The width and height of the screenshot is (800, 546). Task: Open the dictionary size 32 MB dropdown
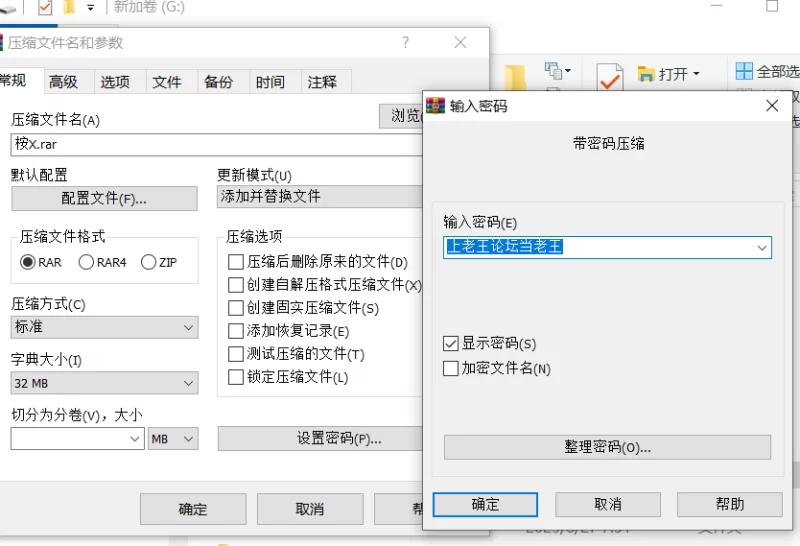click(104, 383)
